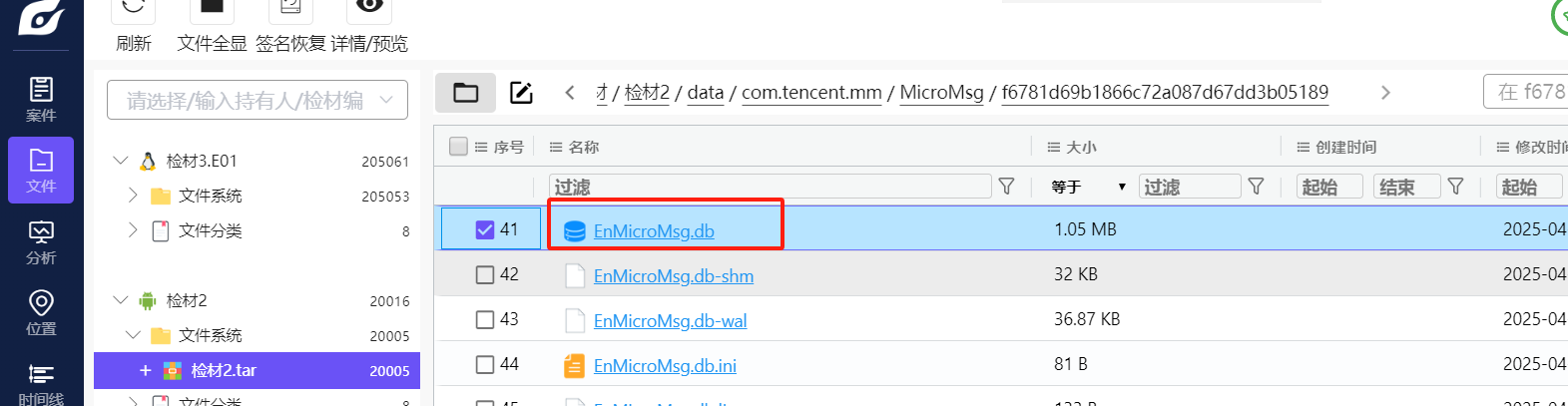This screenshot has height=406, width=1568.
Task: Open the 等于 size comparison dropdown
Action: (1088, 187)
